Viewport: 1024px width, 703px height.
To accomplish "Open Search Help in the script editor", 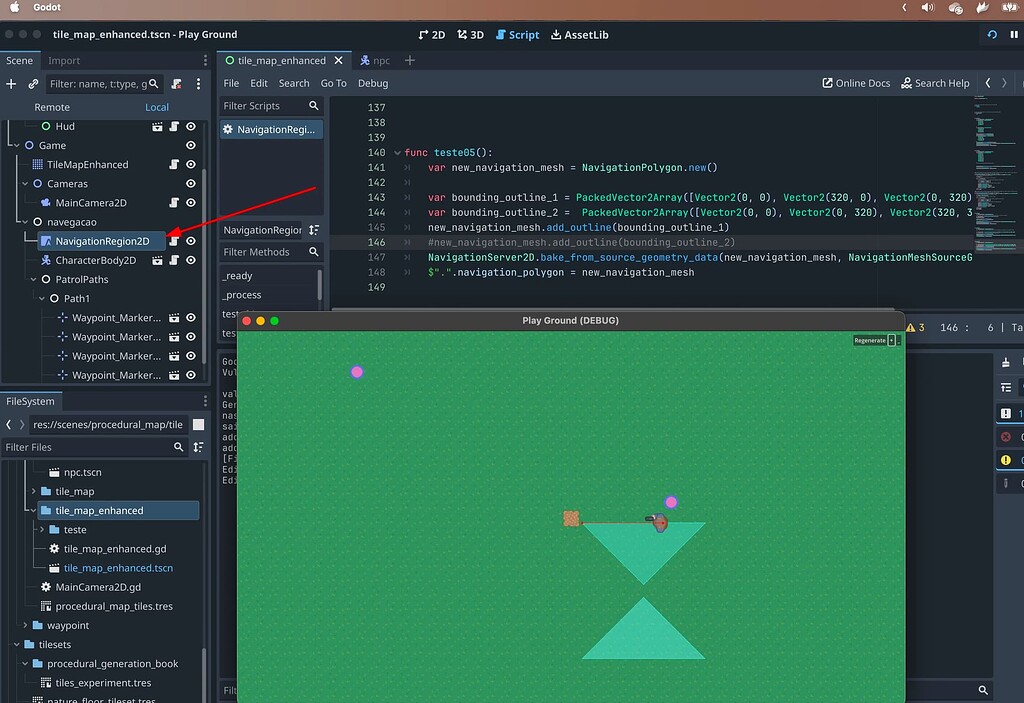I will pos(936,83).
